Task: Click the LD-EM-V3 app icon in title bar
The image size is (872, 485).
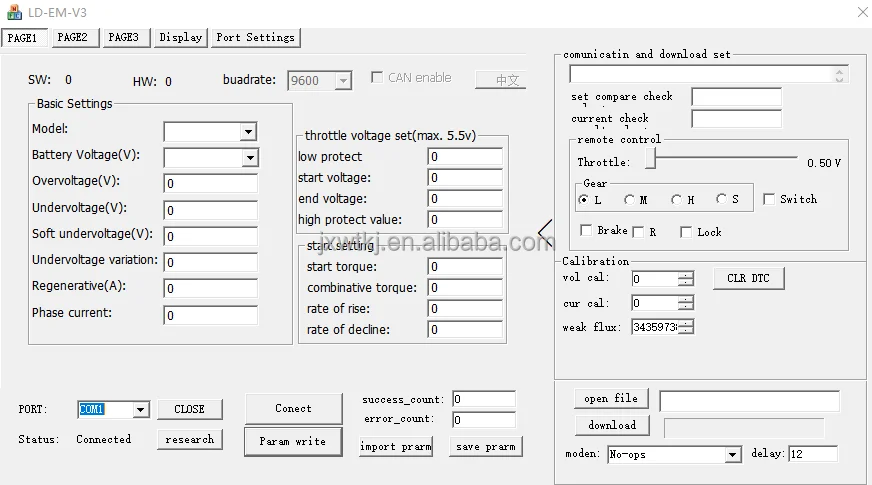Action: (14, 12)
